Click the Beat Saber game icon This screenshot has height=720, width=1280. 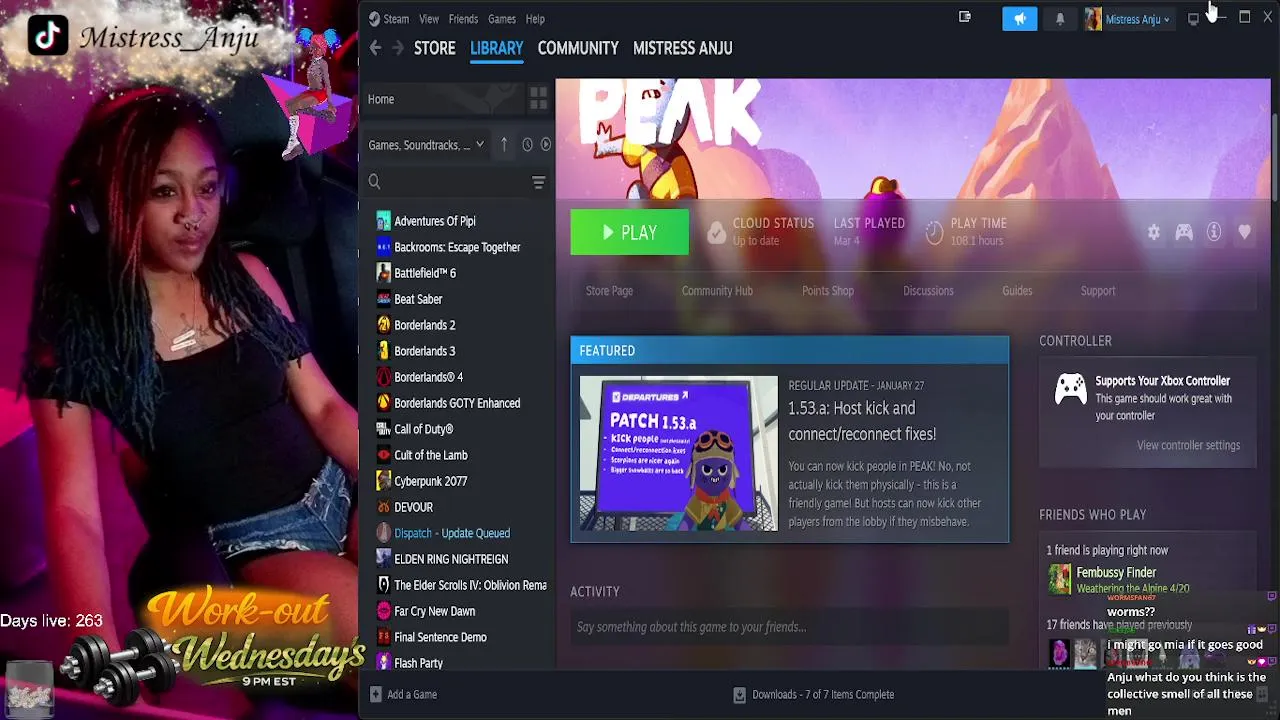coord(384,299)
